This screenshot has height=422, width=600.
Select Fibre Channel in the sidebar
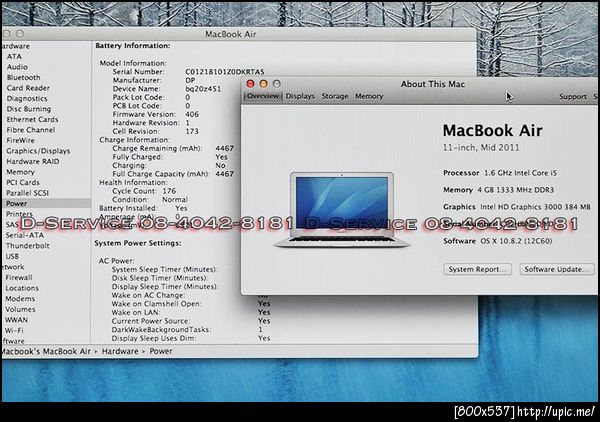31,130
